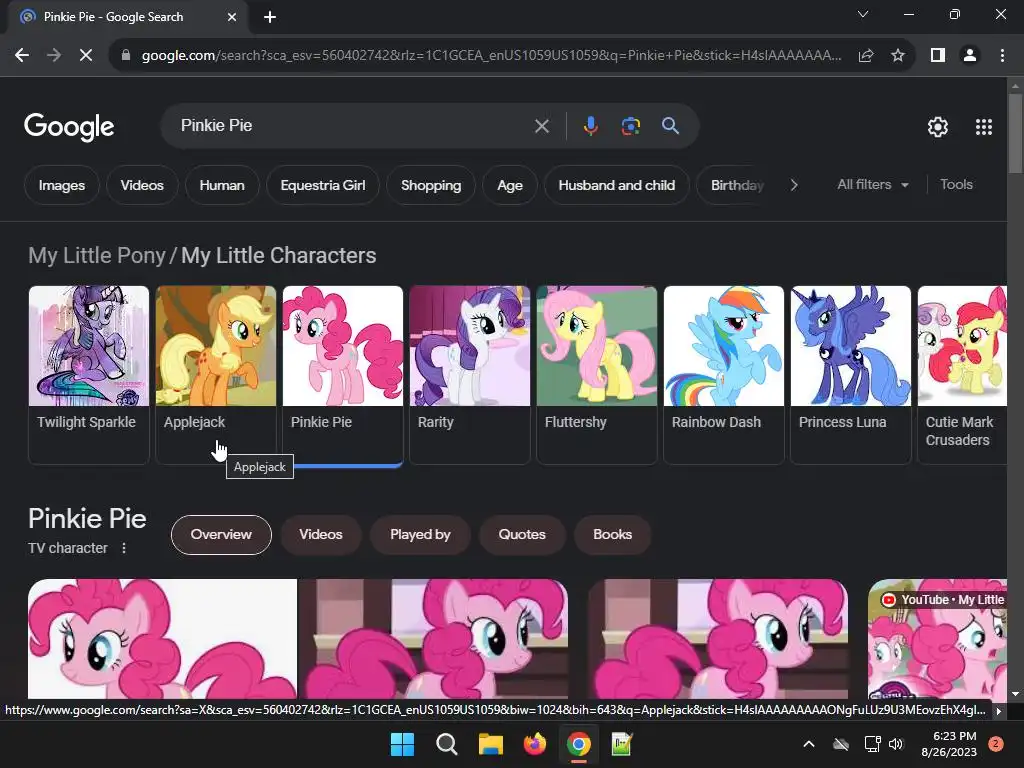Open green notepad app on taskbar
Screen dimensions: 1024x768
(622, 744)
